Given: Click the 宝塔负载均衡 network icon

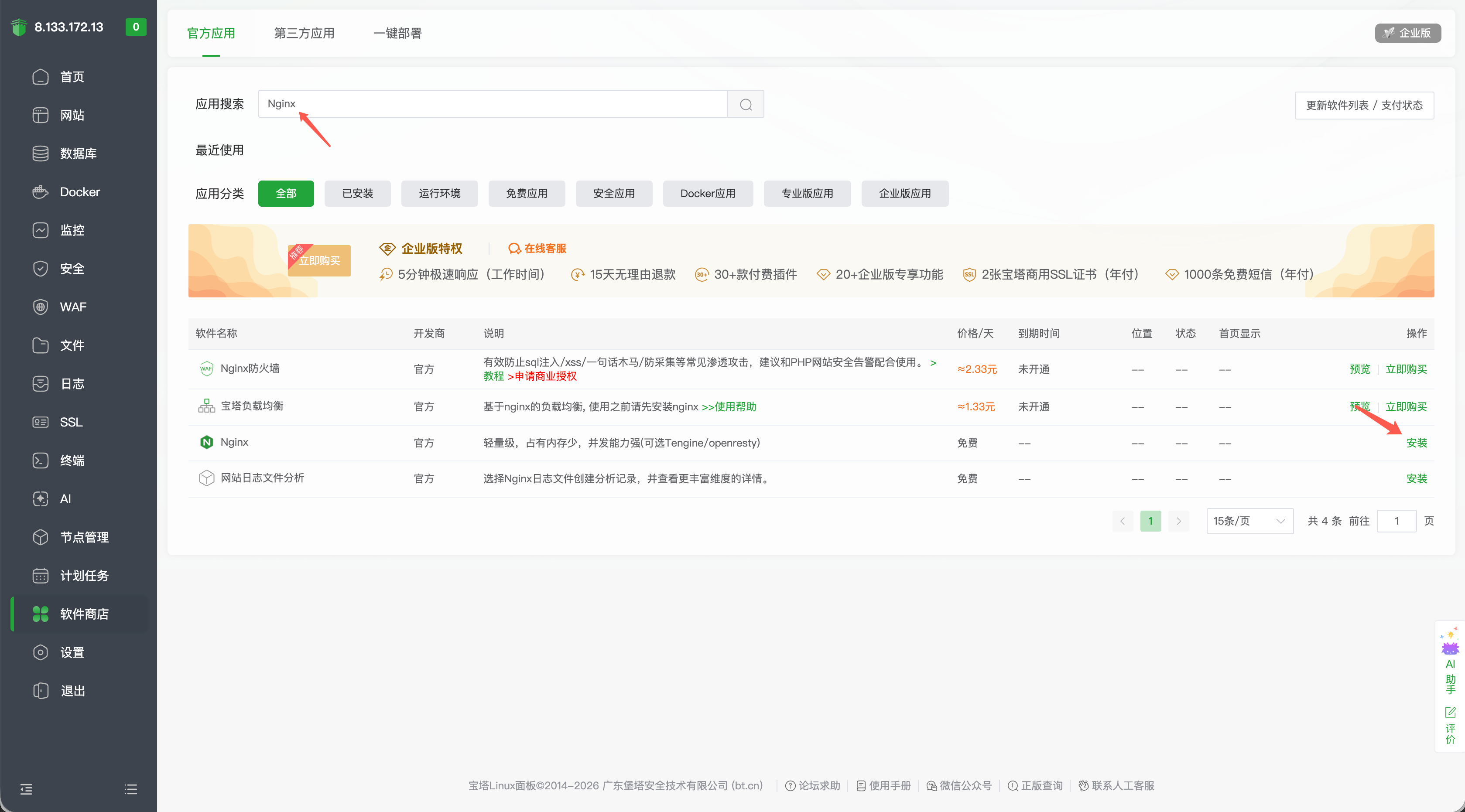Looking at the screenshot, I should pos(206,406).
